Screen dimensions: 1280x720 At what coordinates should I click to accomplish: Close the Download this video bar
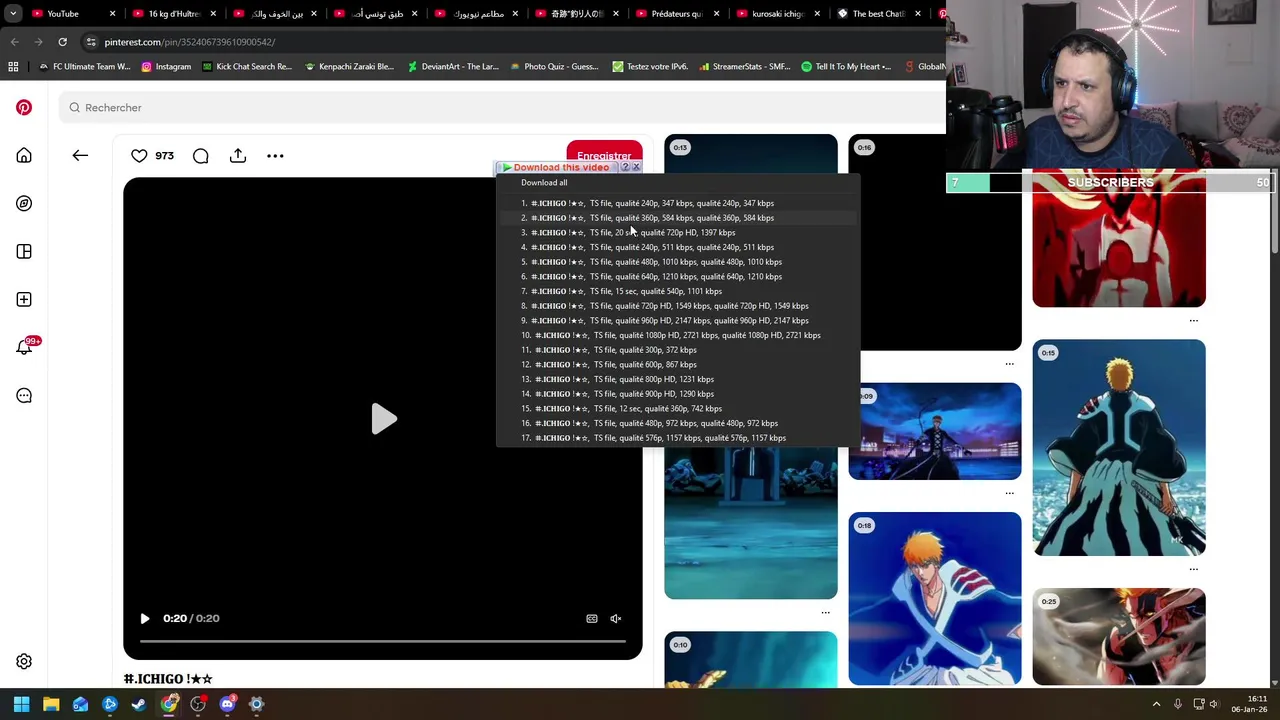(x=635, y=168)
